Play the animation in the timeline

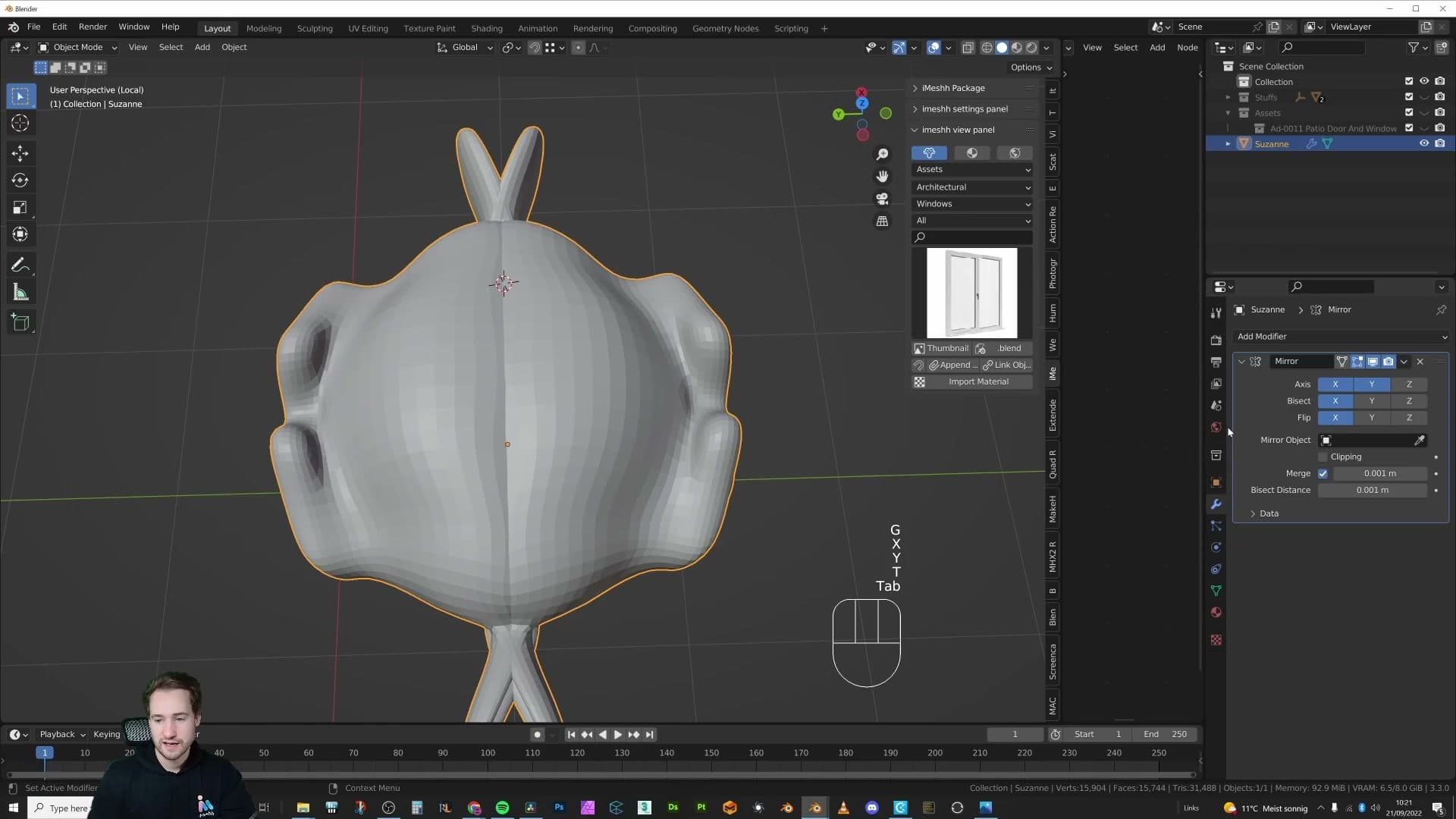point(618,735)
